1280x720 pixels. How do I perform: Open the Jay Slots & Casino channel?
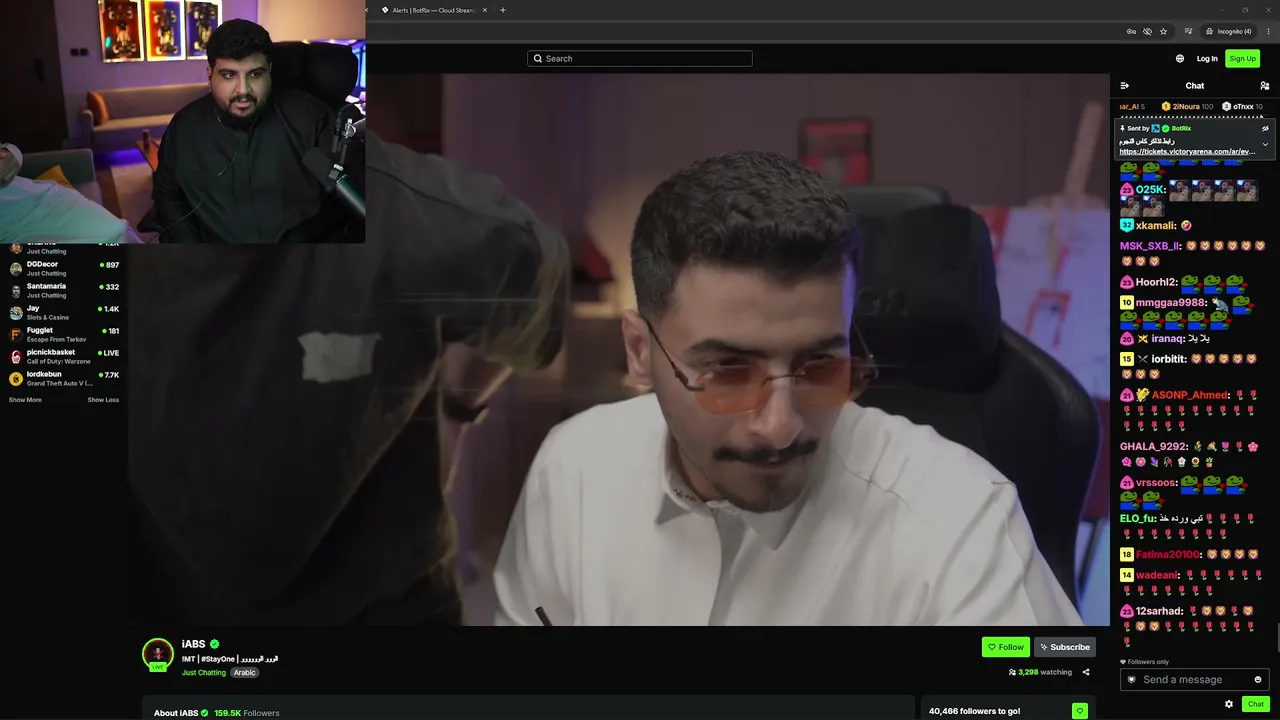64,313
